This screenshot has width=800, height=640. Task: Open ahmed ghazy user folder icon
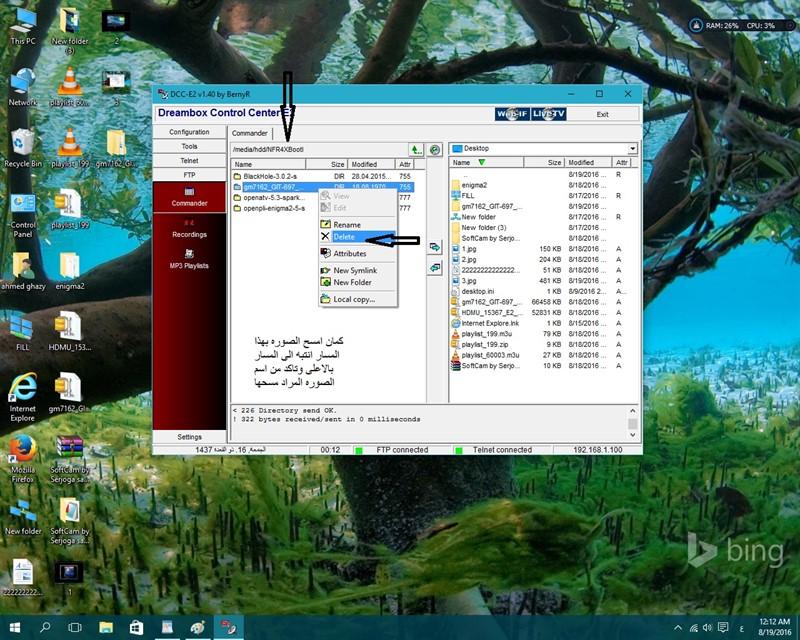22,270
